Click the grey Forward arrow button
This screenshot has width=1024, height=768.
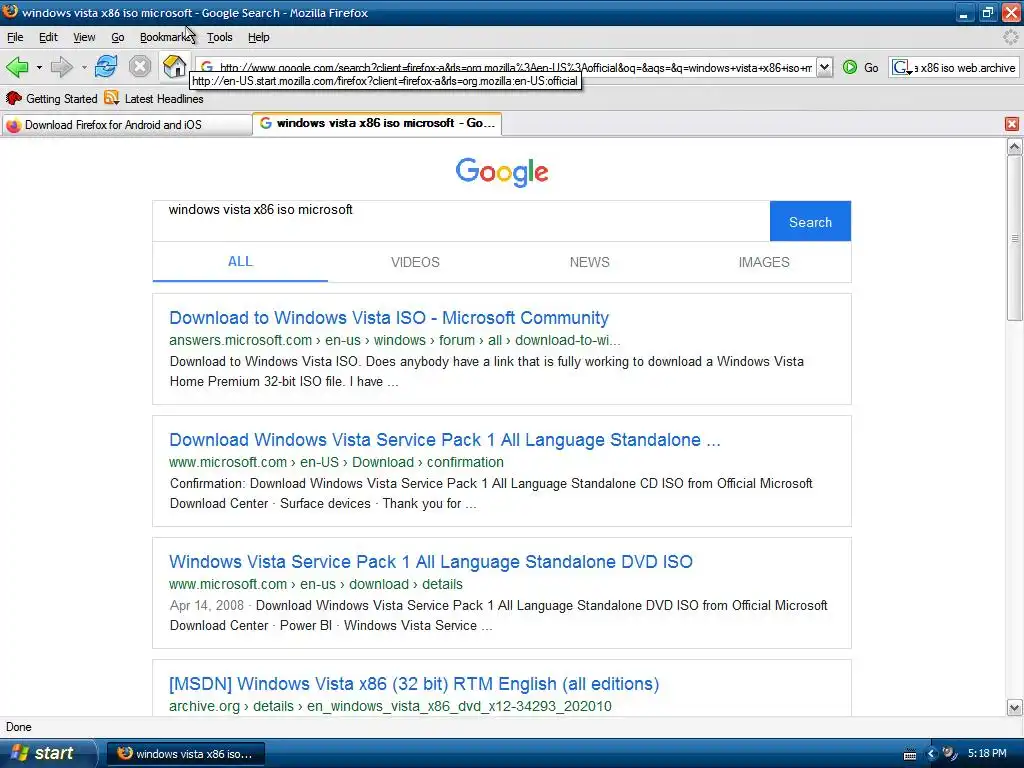[x=61, y=67]
